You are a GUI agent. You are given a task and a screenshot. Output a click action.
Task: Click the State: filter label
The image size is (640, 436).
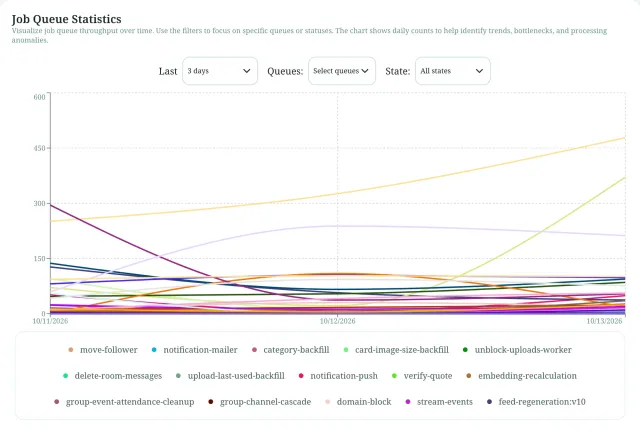[x=398, y=71]
